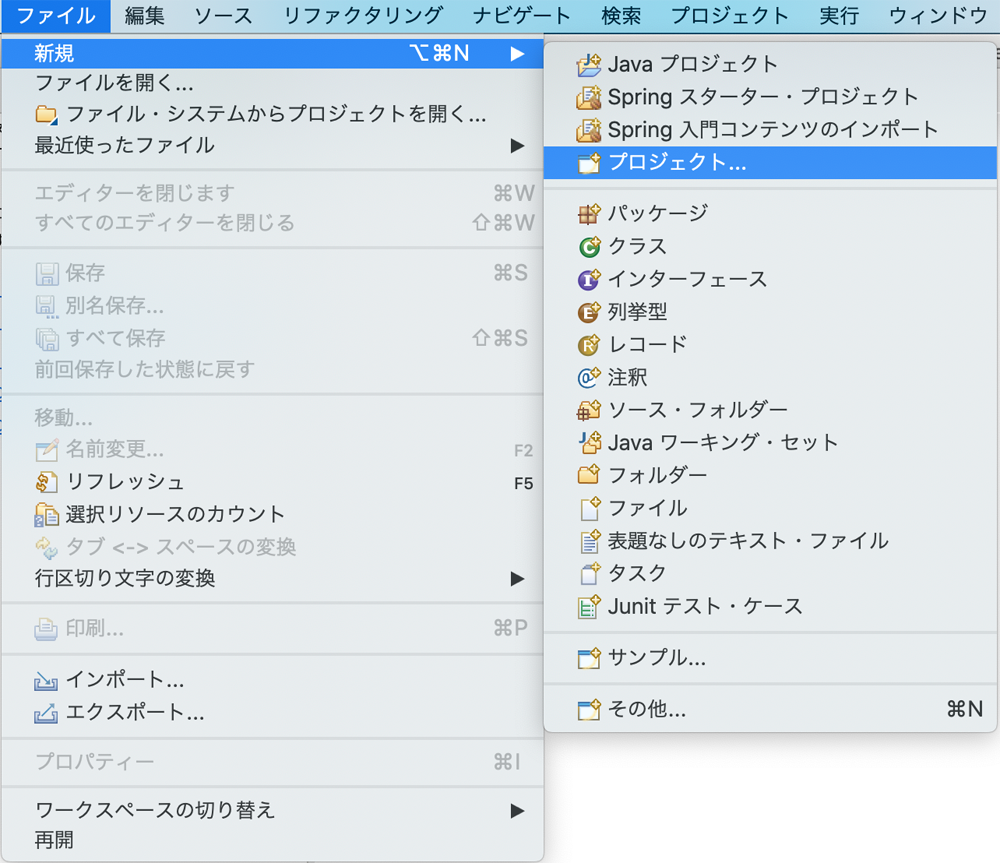Choose 行区切り文字の変換 menu entry
This screenshot has height=863, width=1000.
pyautogui.click(x=272, y=579)
